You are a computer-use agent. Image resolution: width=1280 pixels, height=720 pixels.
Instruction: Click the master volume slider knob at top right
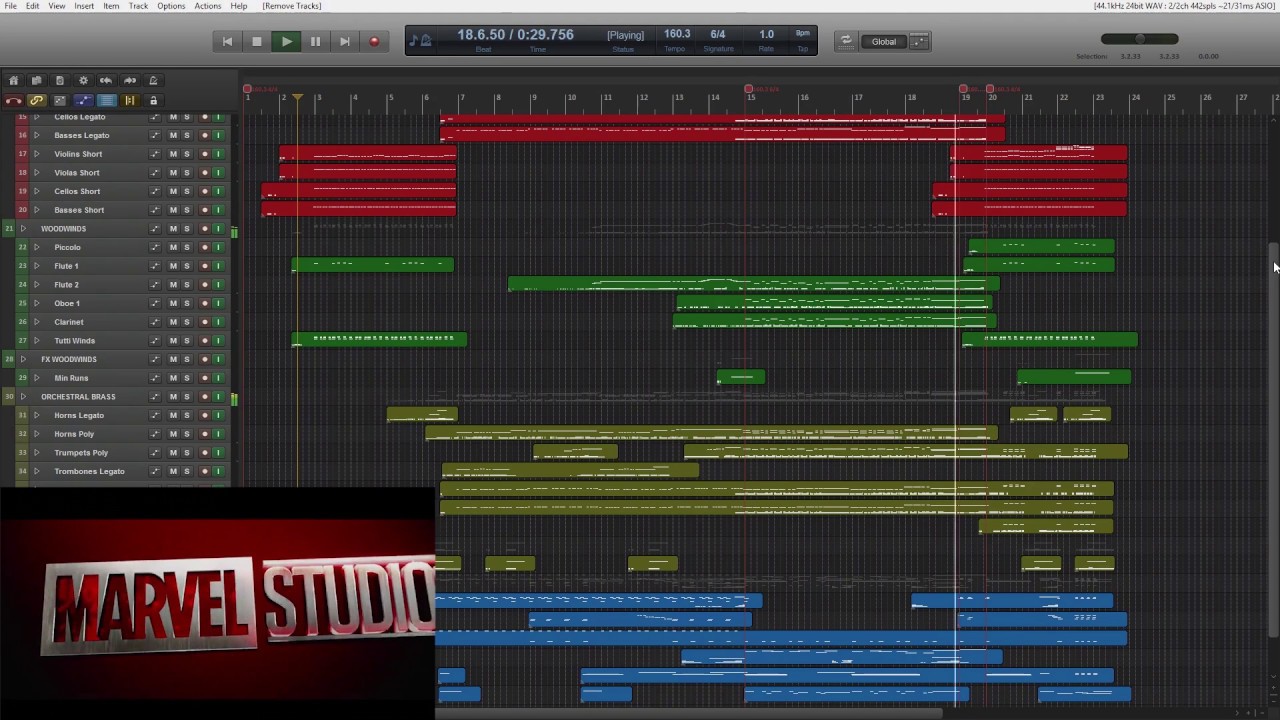[1140, 39]
